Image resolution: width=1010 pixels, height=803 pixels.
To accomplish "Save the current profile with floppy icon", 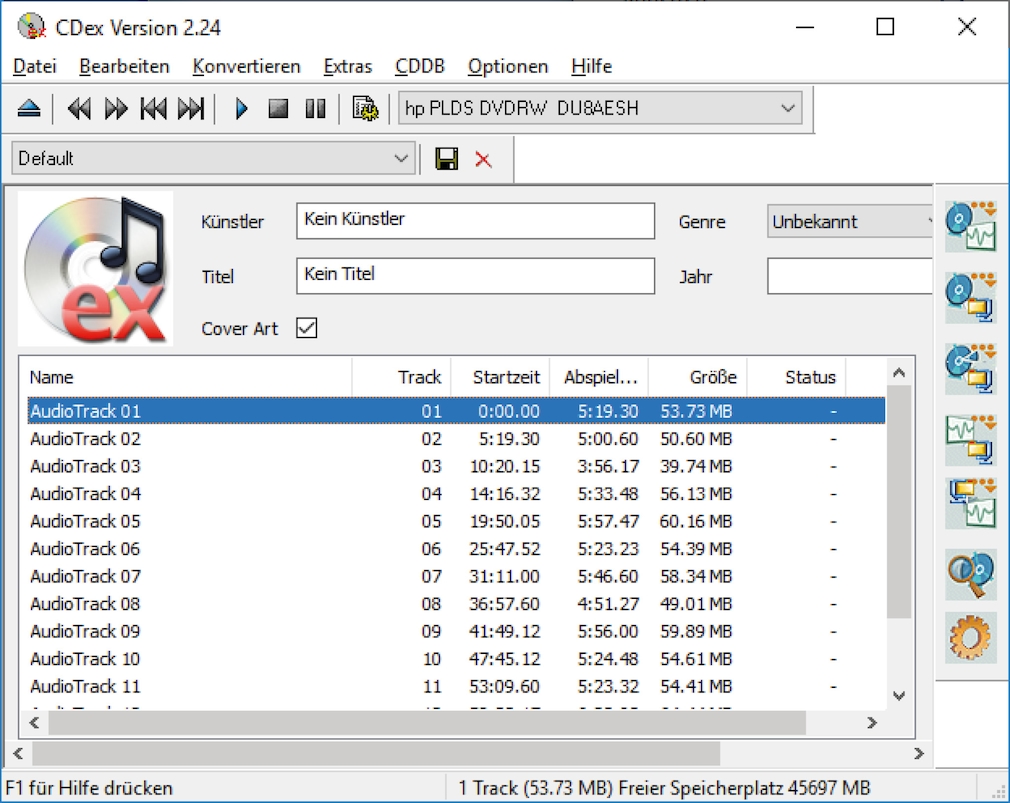I will [x=447, y=159].
